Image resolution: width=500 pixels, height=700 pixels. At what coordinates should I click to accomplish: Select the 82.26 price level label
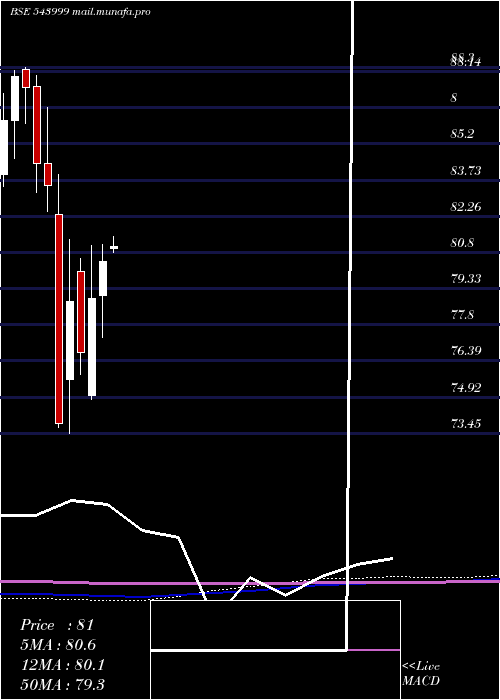pos(466,207)
